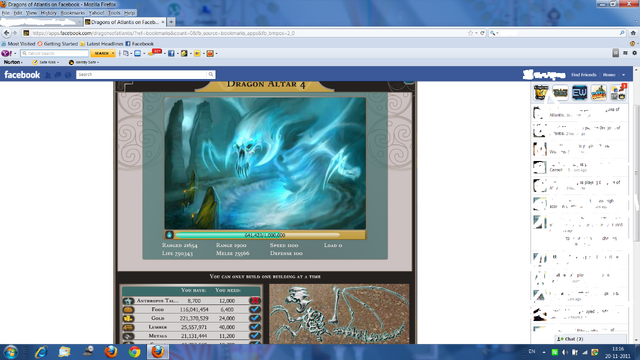Open the Bookmarks menu
Image resolution: width=640 pixels, height=360 pixels.
point(73,13)
